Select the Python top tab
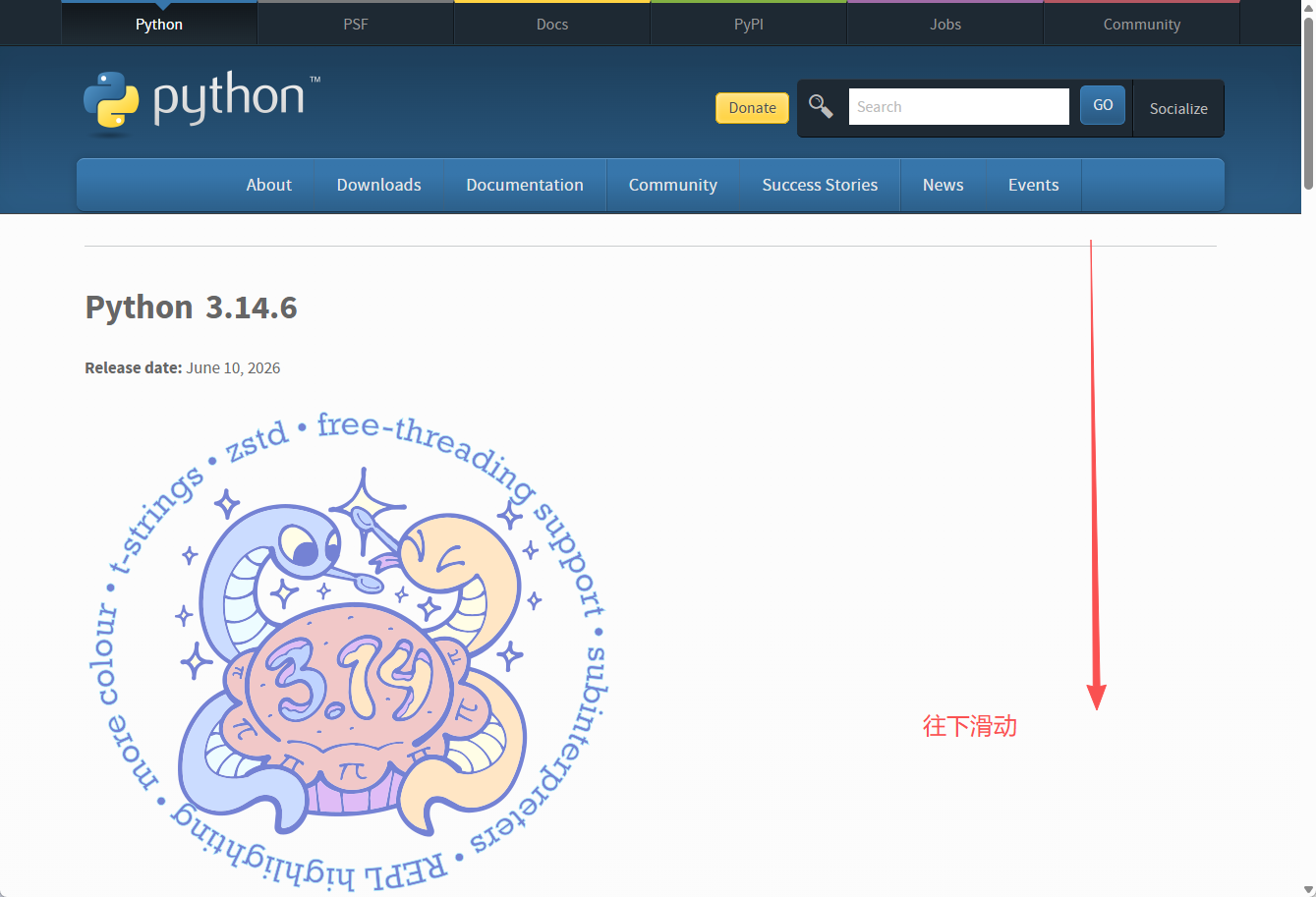Image resolution: width=1316 pixels, height=897 pixels. click(x=159, y=24)
